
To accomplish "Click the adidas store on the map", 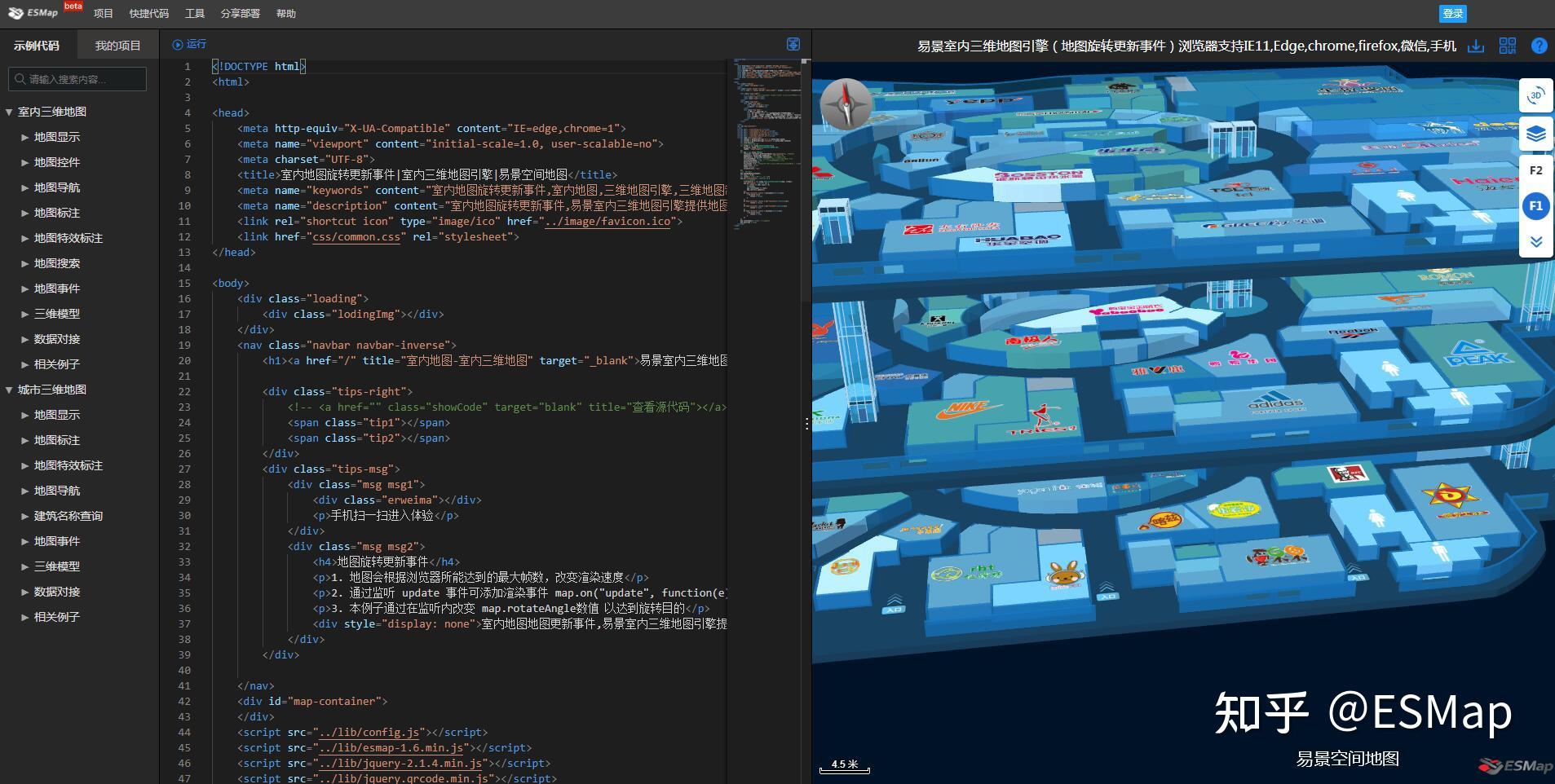I will [x=1275, y=402].
